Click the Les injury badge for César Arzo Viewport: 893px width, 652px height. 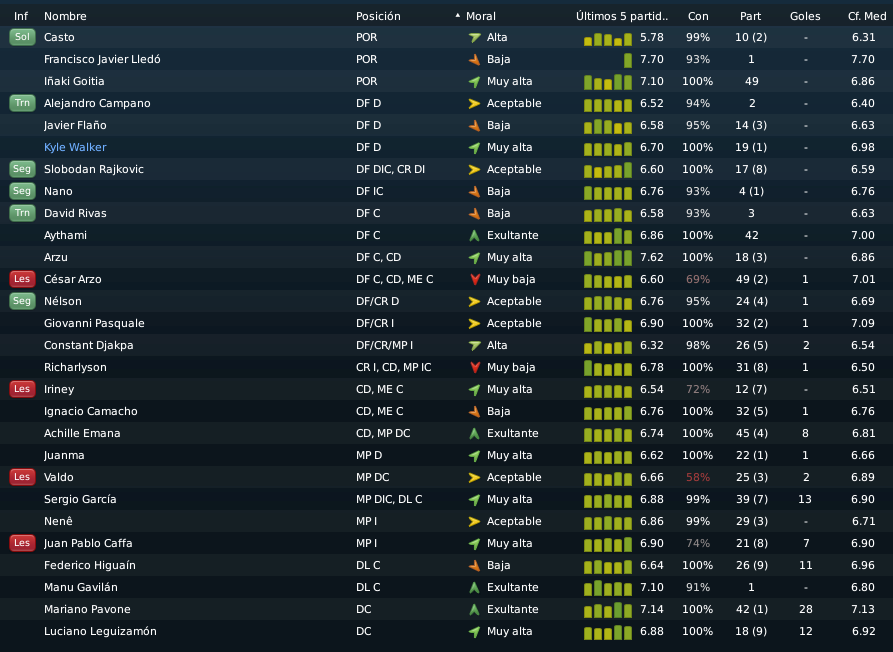(x=22, y=279)
